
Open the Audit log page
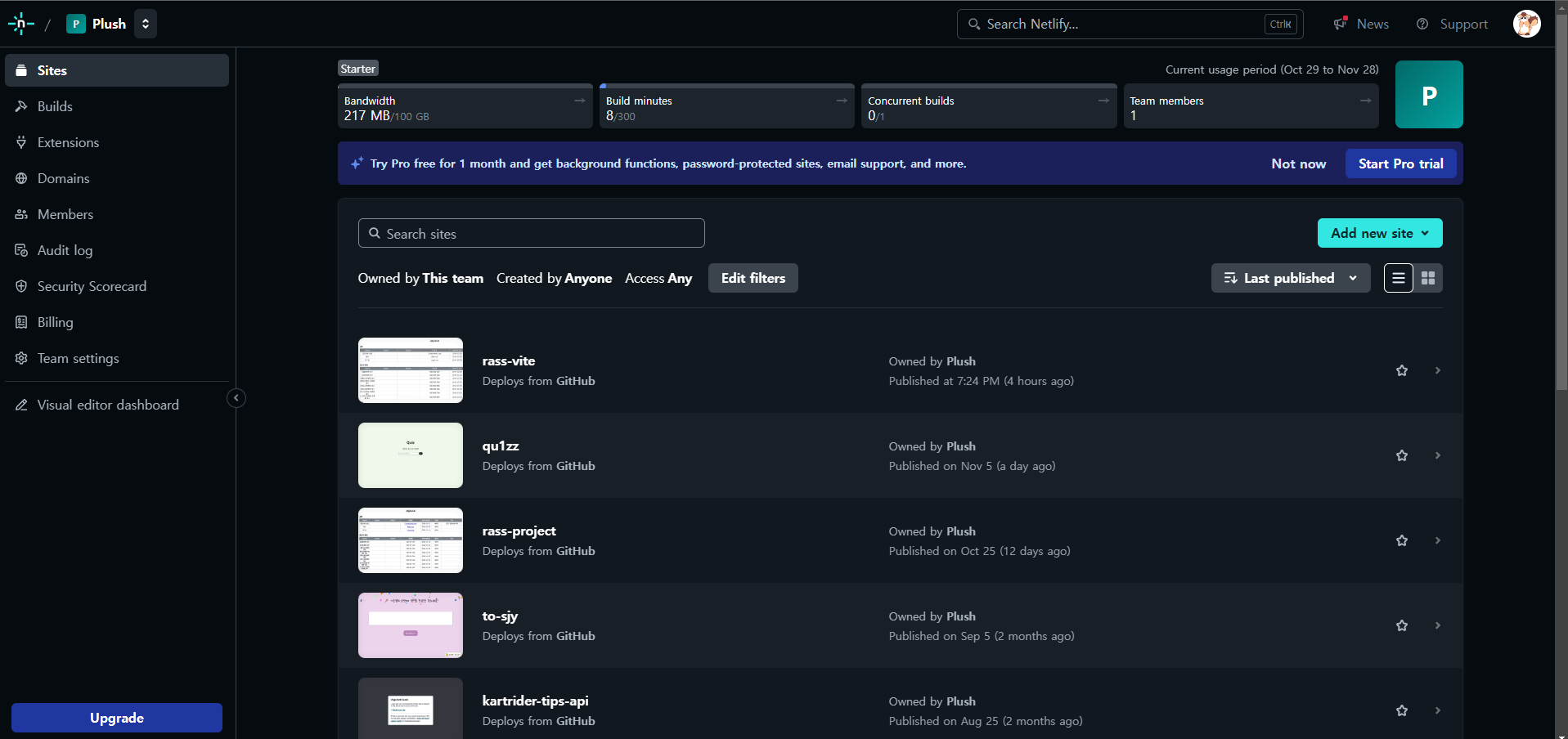(117, 250)
